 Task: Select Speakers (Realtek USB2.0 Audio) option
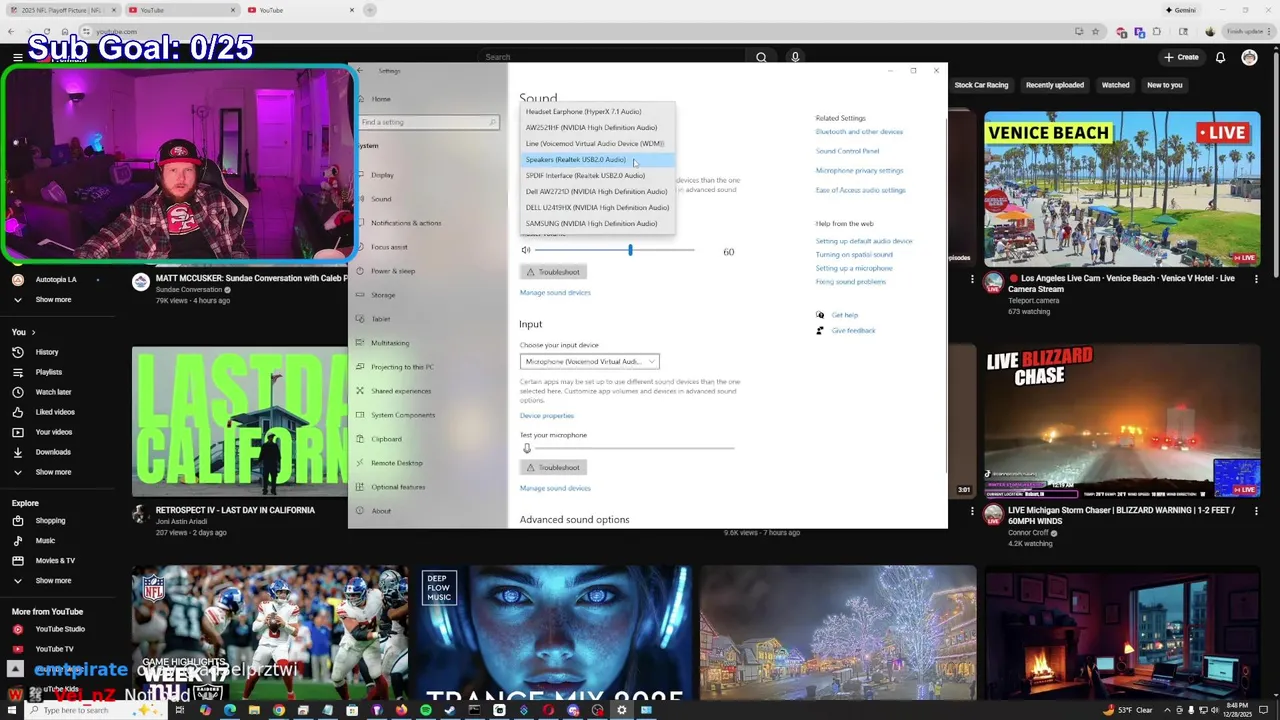click(x=597, y=159)
